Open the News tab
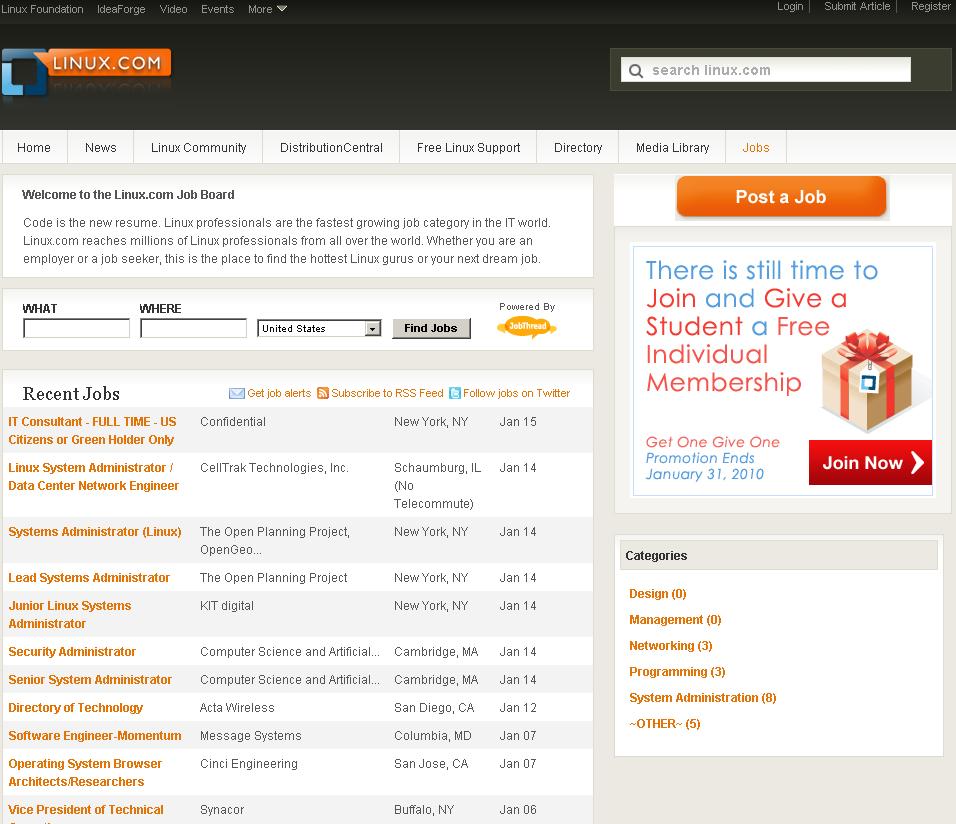 [101, 148]
